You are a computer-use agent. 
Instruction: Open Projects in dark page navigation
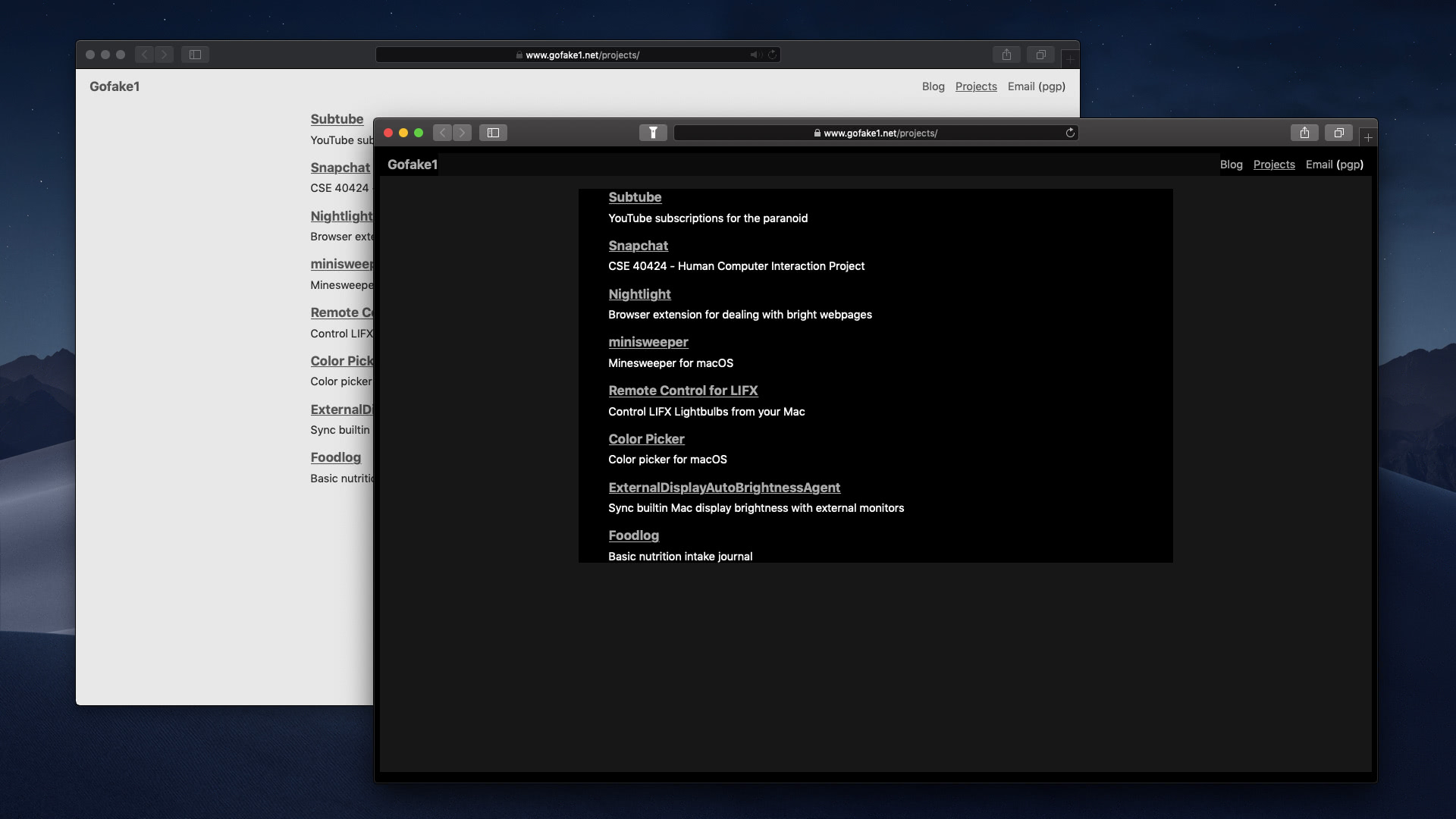coord(1274,165)
